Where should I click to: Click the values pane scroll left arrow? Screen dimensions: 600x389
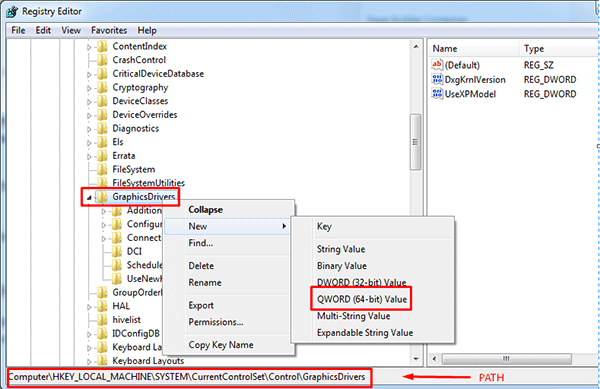click(x=434, y=359)
